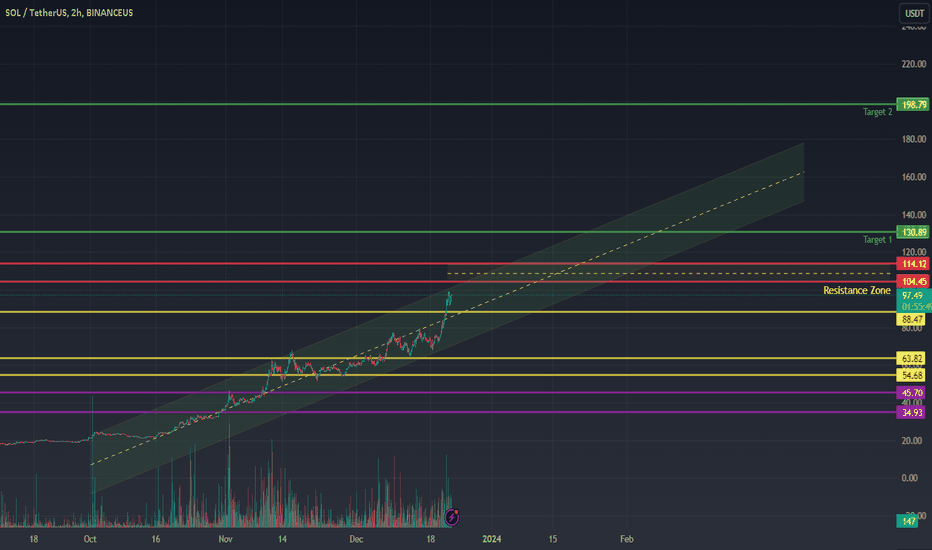This screenshot has height=550, width=932.
Task: Click the 160.00 price axis tick
Action: point(914,177)
